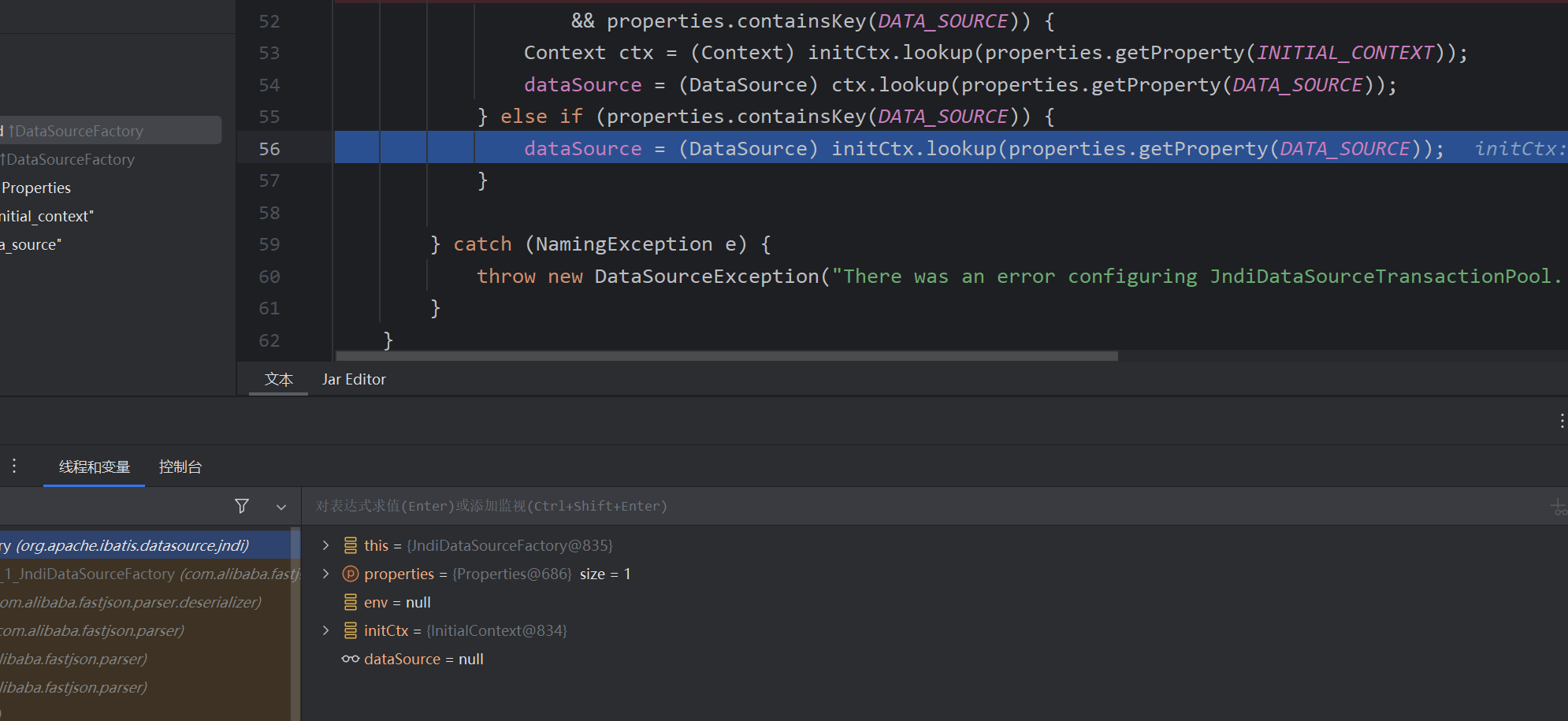
Task: Switch to the Jar Editor tab
Action: tap(354, 379)
